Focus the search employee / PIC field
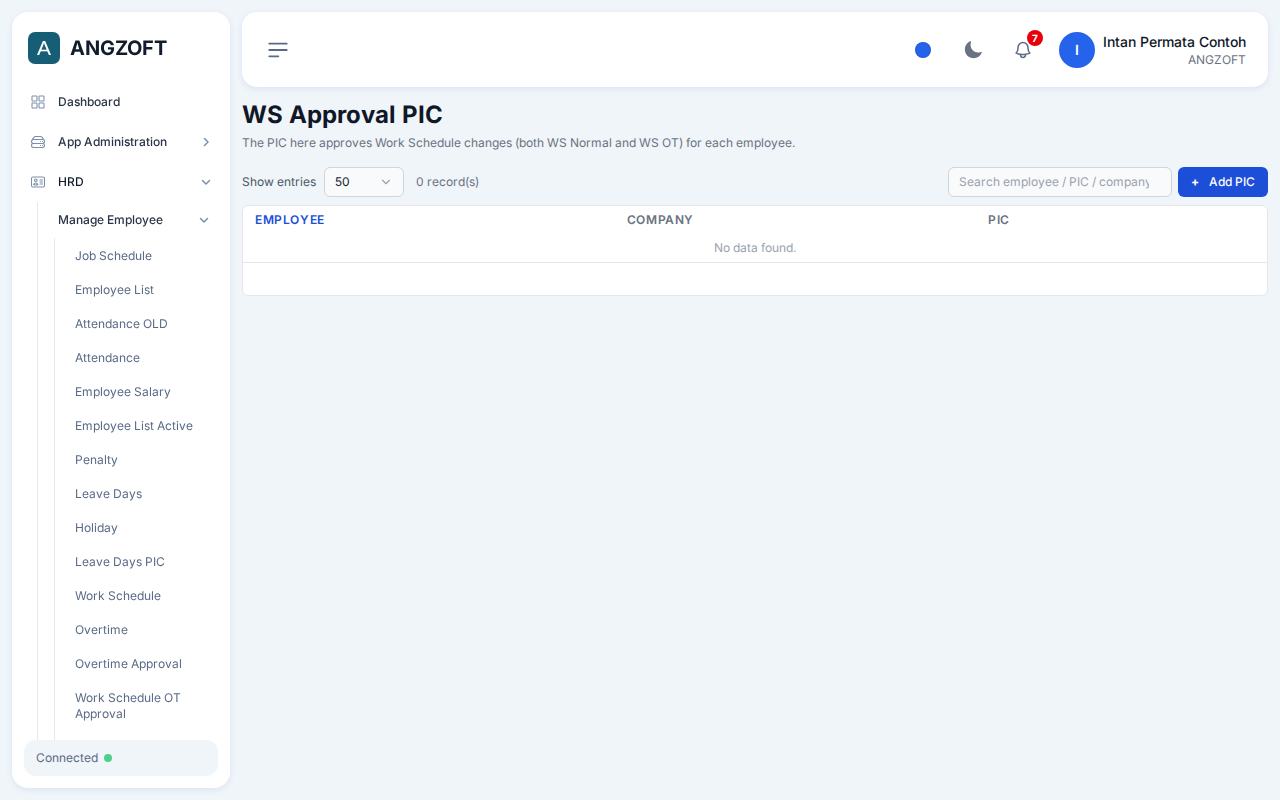The height and width of the screenshot is (800, 1280). (1060, 182)
